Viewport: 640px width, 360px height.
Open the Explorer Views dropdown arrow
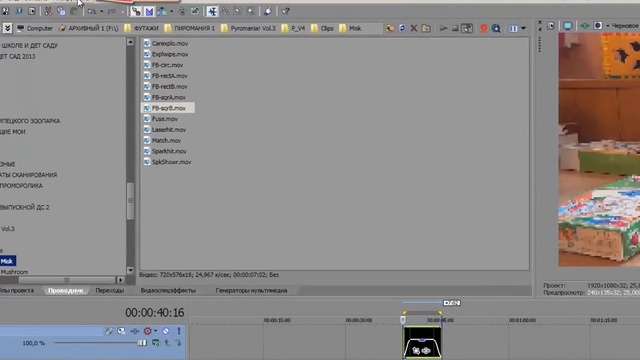[x=524, y=28]
